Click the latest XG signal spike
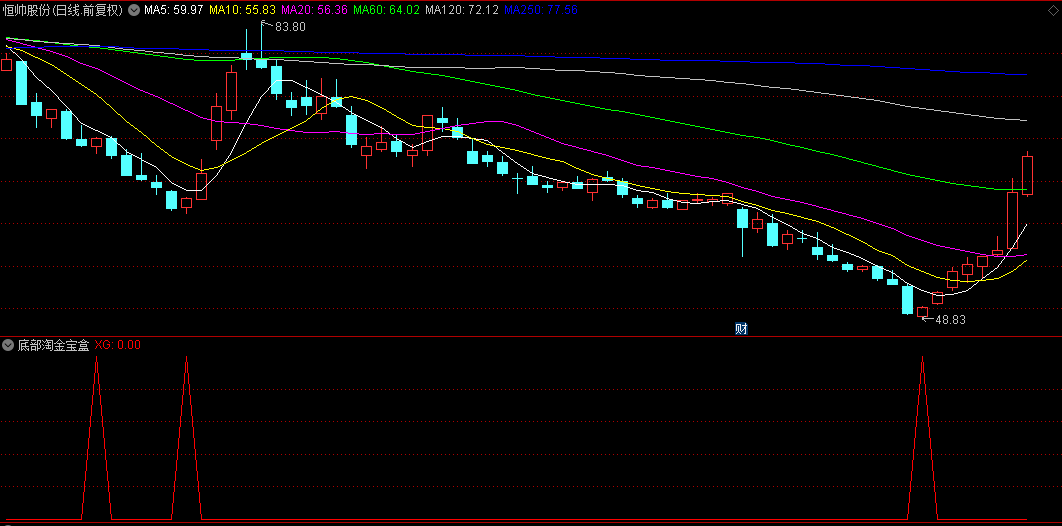Image resolution: width=1062 pixels, height=526 pixels. point(922,437)
